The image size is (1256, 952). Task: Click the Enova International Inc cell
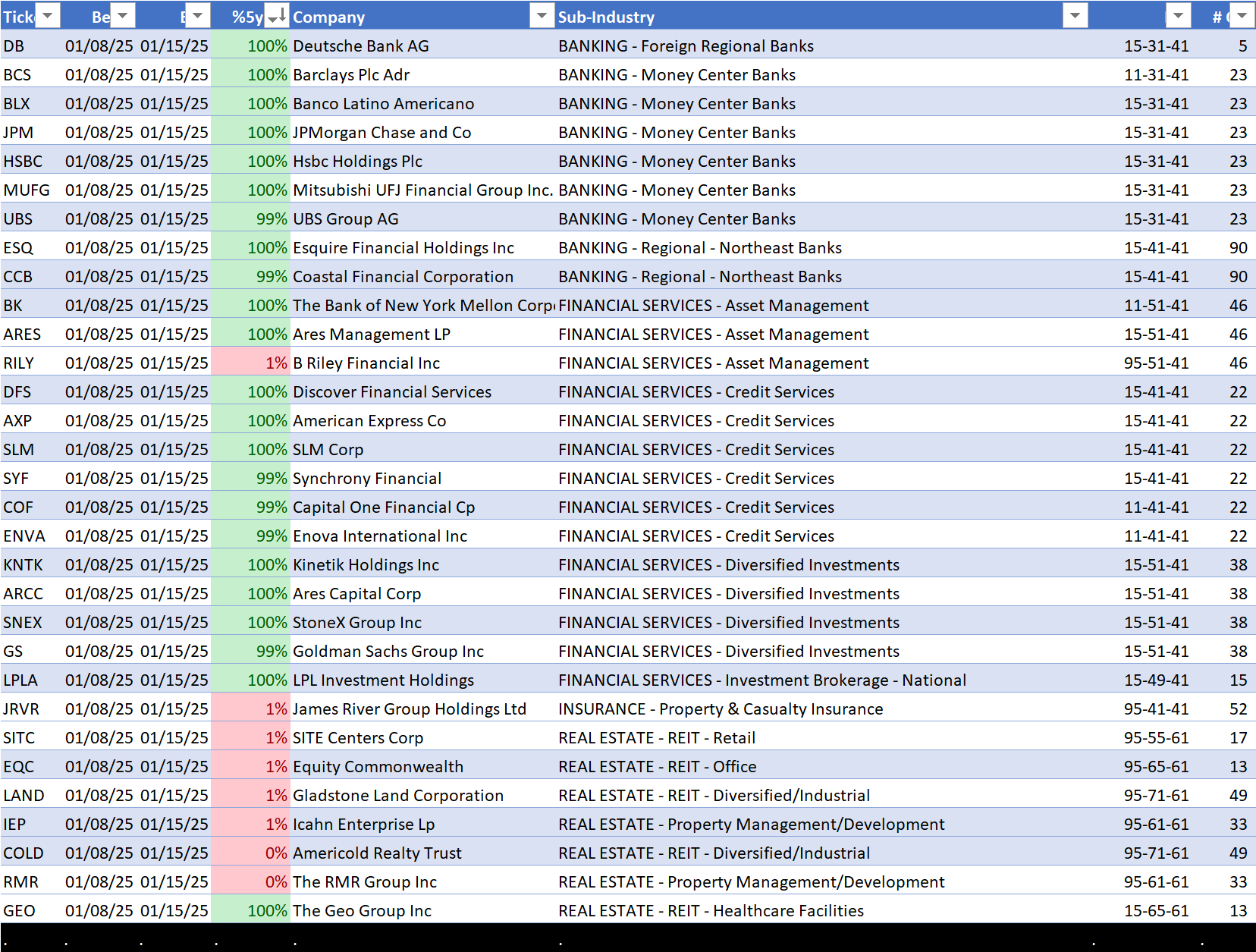423,536
